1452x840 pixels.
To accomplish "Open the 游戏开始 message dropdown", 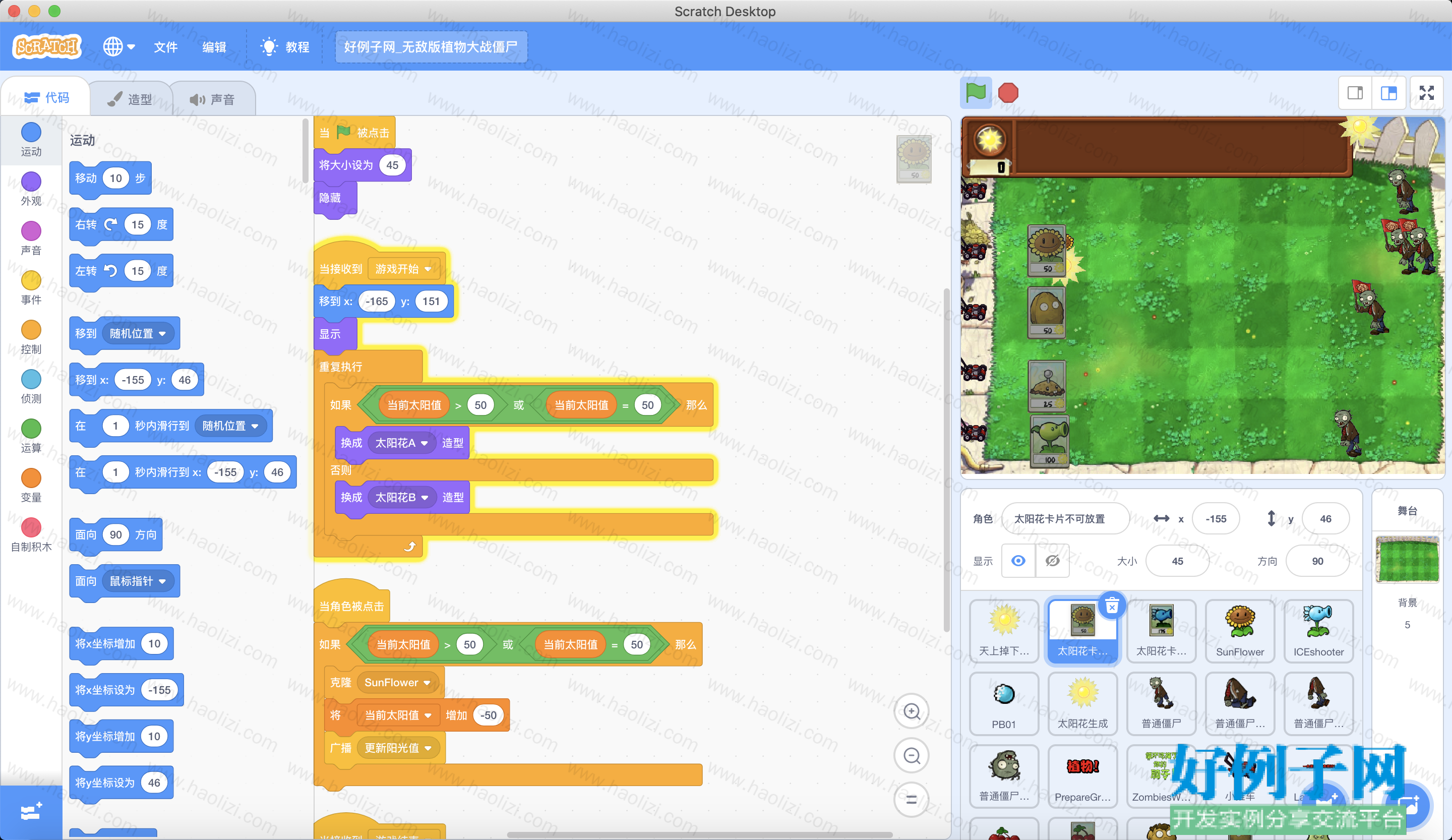I will pyautogui.click(x=403, y=269).
